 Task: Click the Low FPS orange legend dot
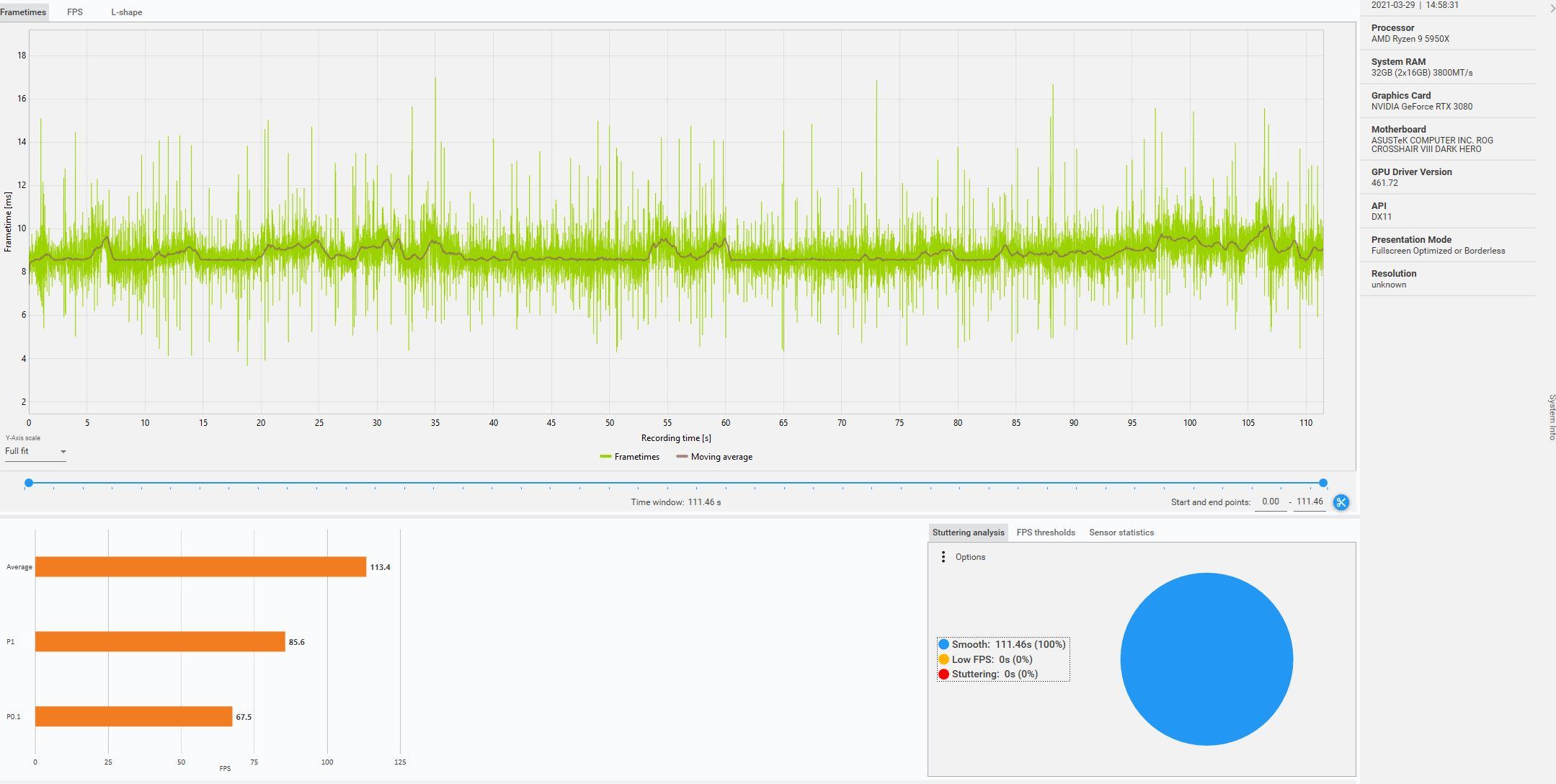click(945, 659)
